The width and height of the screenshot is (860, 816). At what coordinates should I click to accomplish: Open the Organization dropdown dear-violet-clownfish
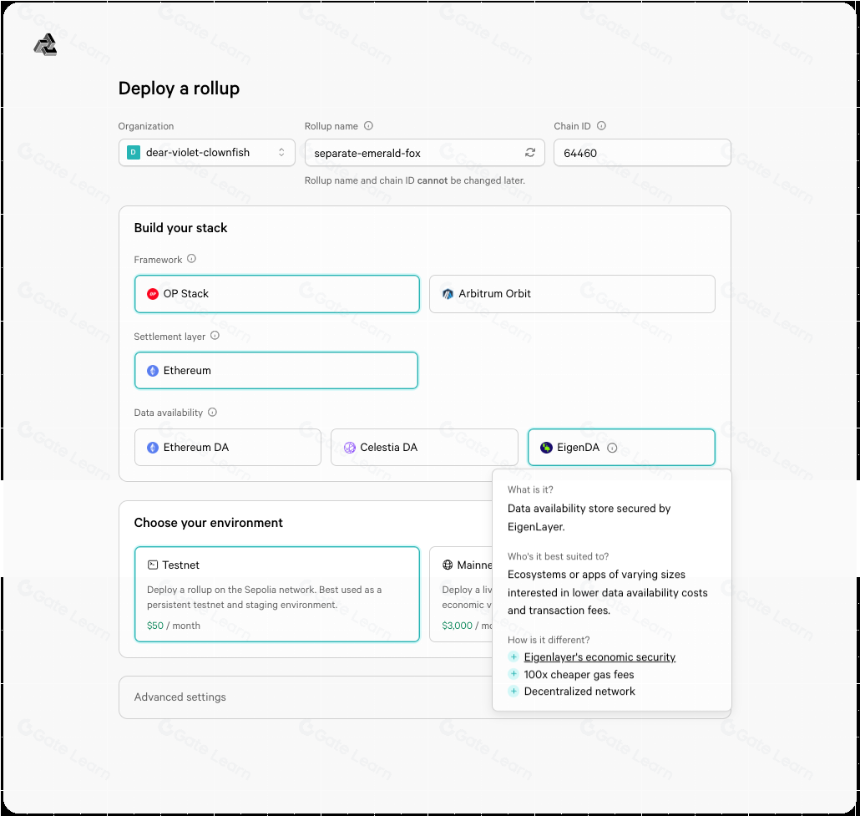(x=207, y=152)
